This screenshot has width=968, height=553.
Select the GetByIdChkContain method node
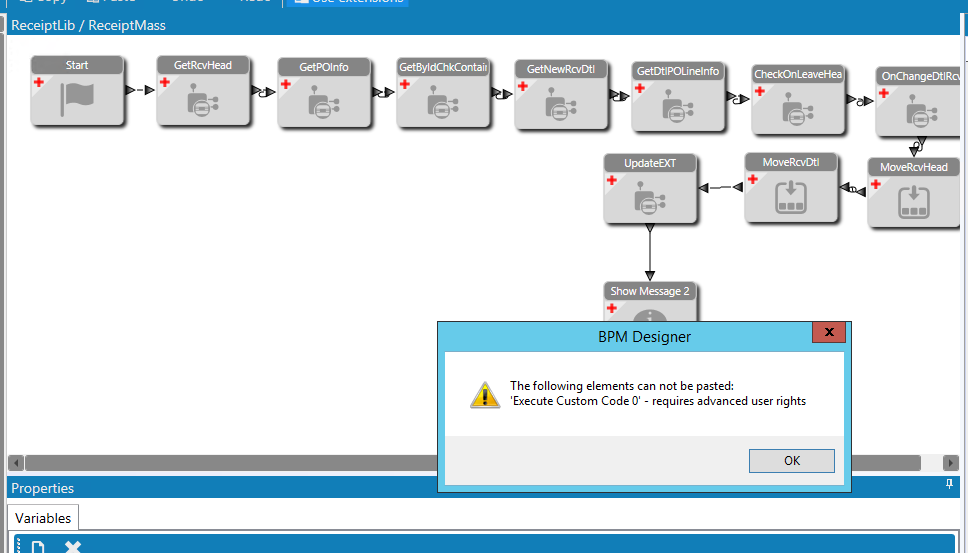point(443,93)
